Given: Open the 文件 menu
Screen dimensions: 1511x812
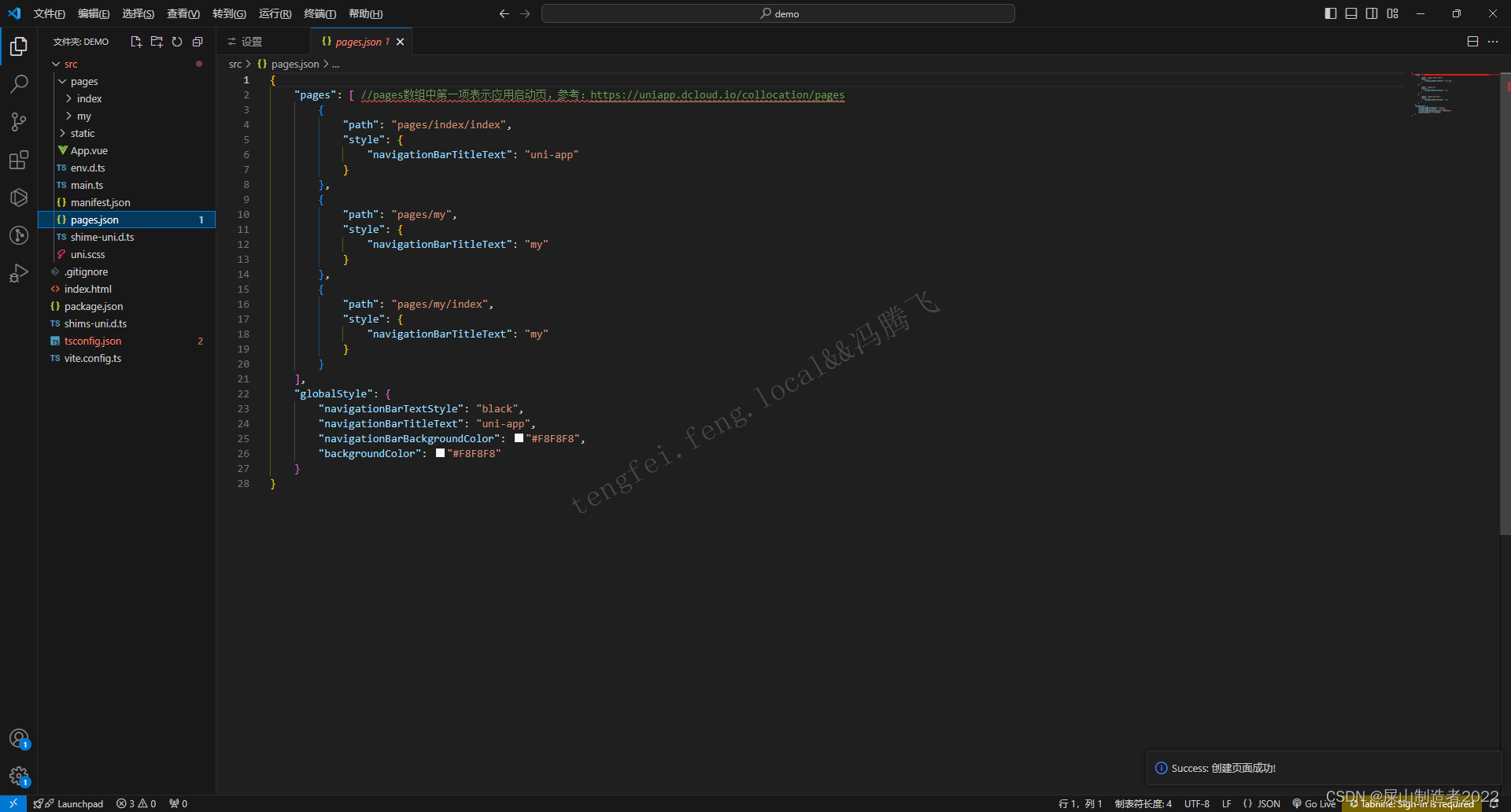Looking at the screenshot, I should (50, 13).
